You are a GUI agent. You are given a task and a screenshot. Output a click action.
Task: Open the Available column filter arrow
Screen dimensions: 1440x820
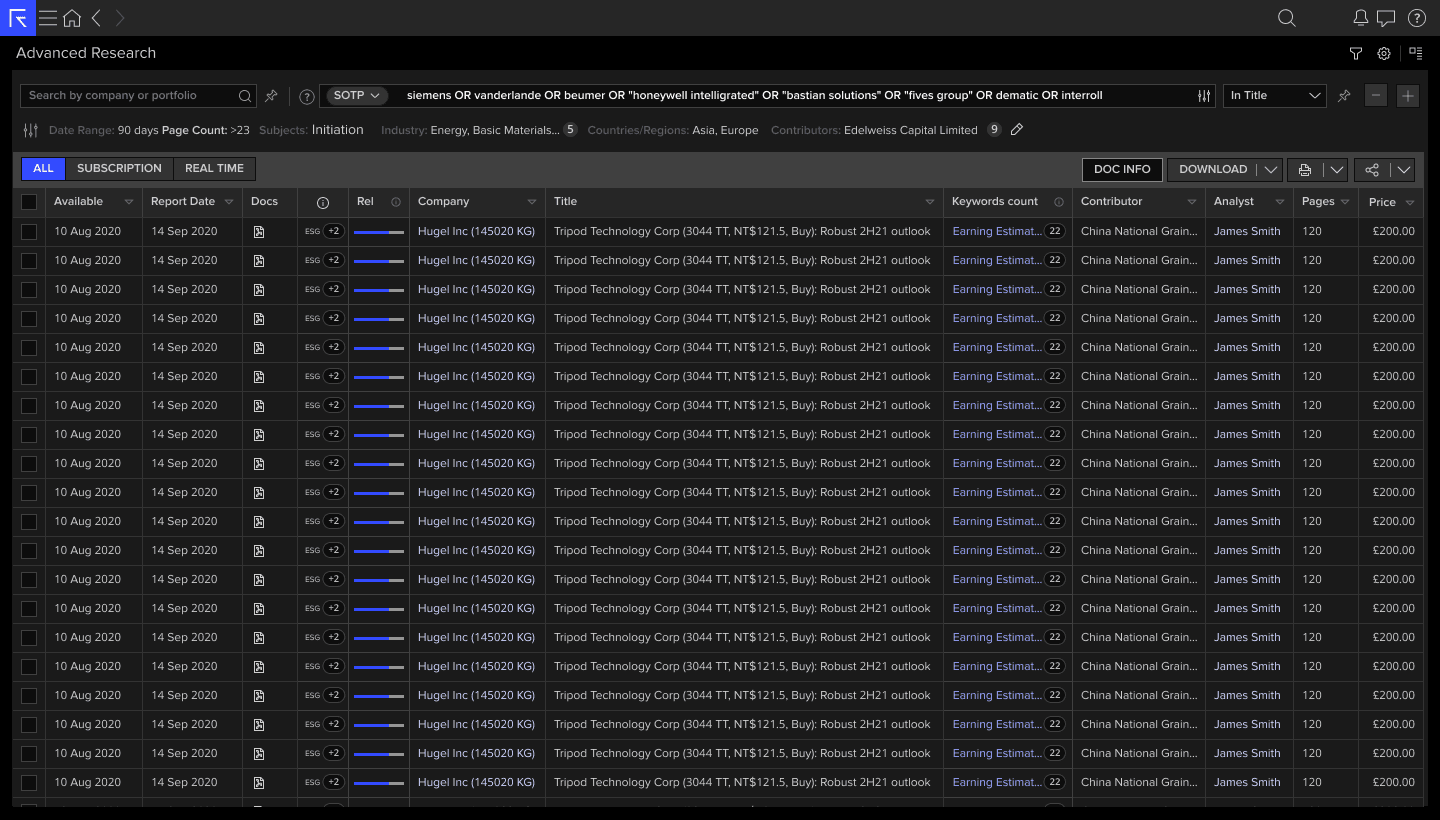pos(128,202)
